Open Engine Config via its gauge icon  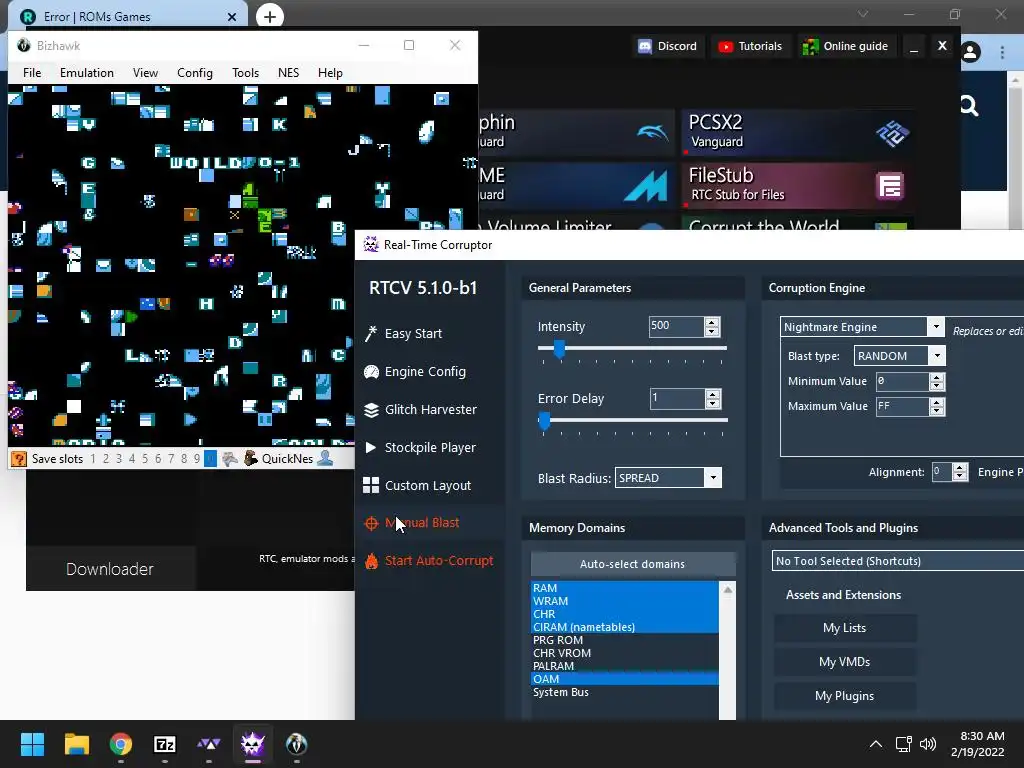(x=371, y=372)
